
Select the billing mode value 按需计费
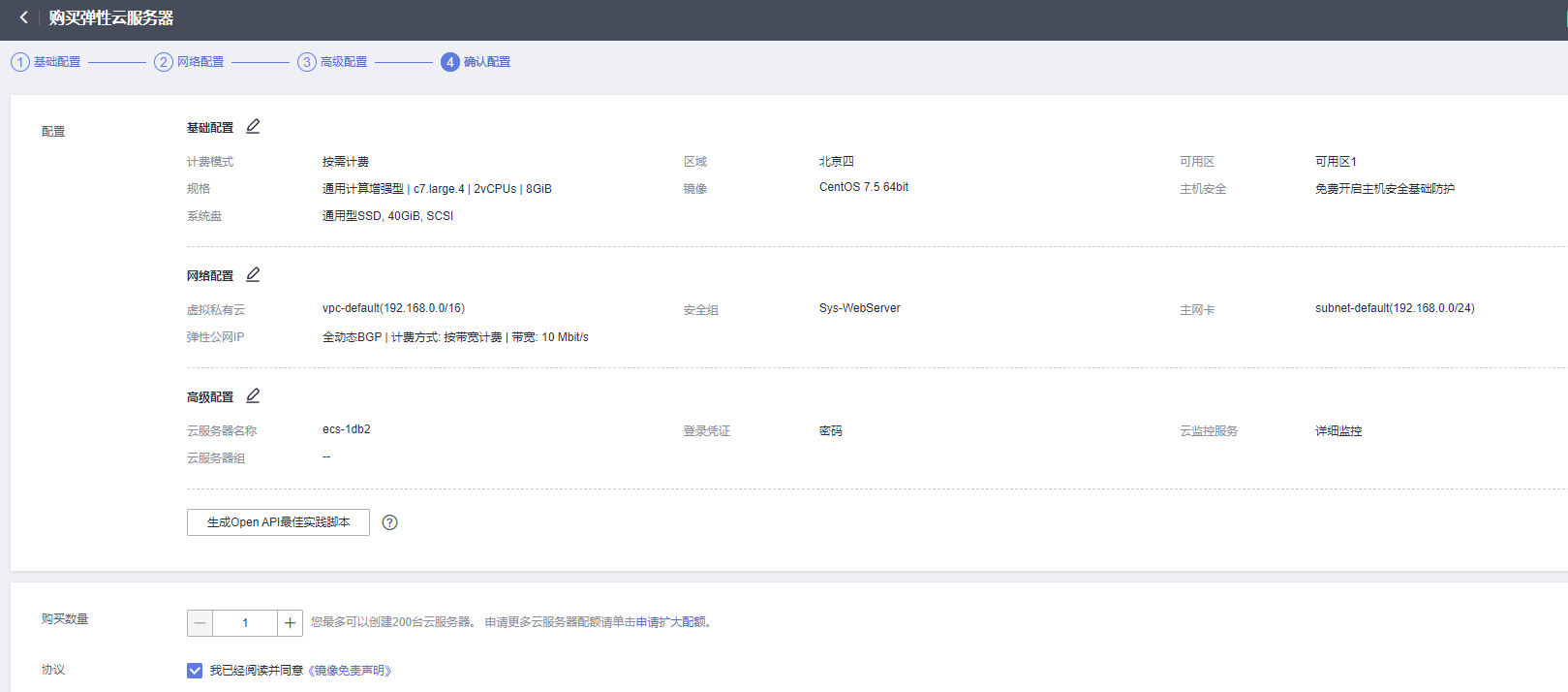(346, 162)
